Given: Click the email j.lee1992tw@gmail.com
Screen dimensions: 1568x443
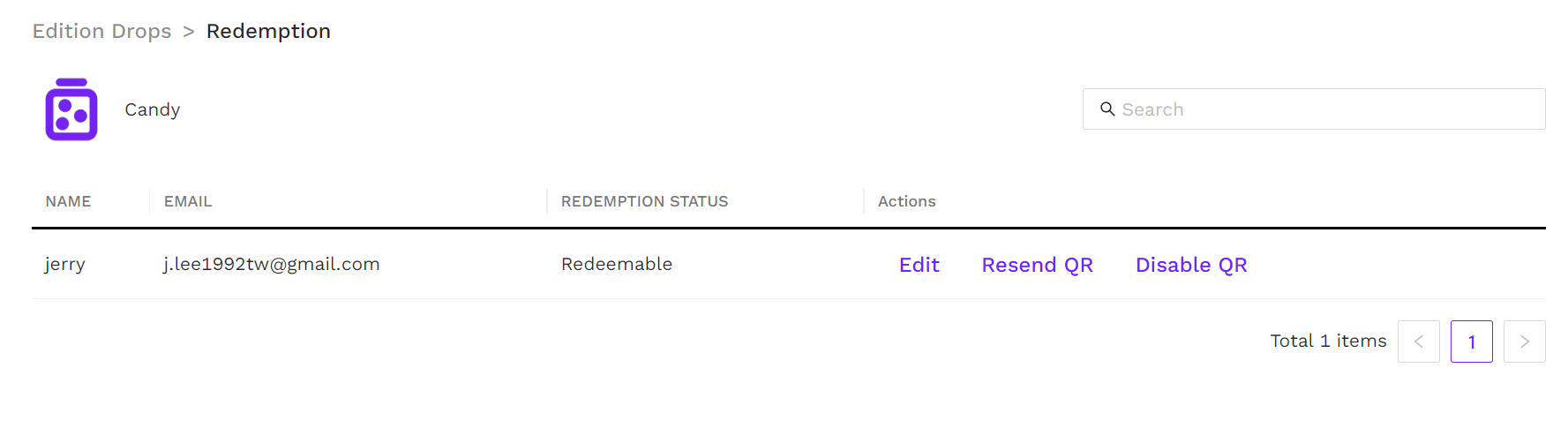Looking at the screenshot, I should pyautogui.click(x=271, y=264).
